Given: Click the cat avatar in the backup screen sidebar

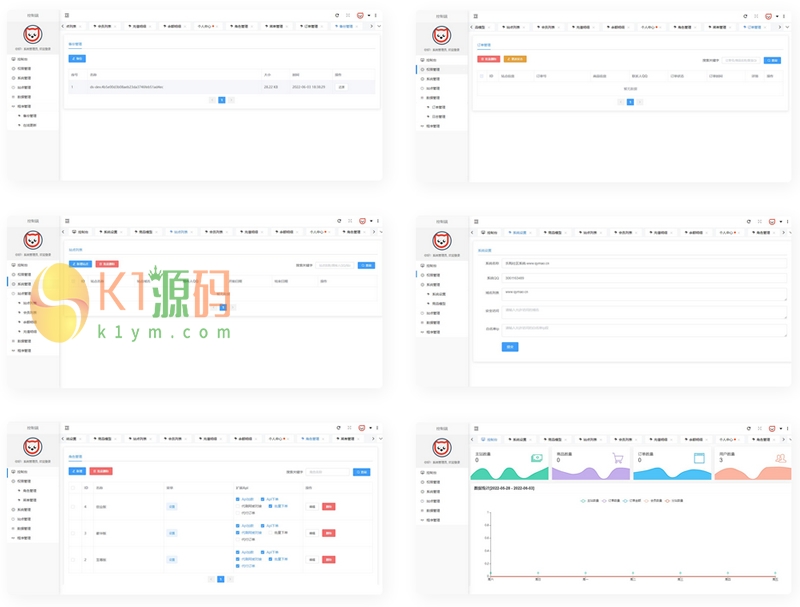Looking at the screenshot, I should 33,35.
